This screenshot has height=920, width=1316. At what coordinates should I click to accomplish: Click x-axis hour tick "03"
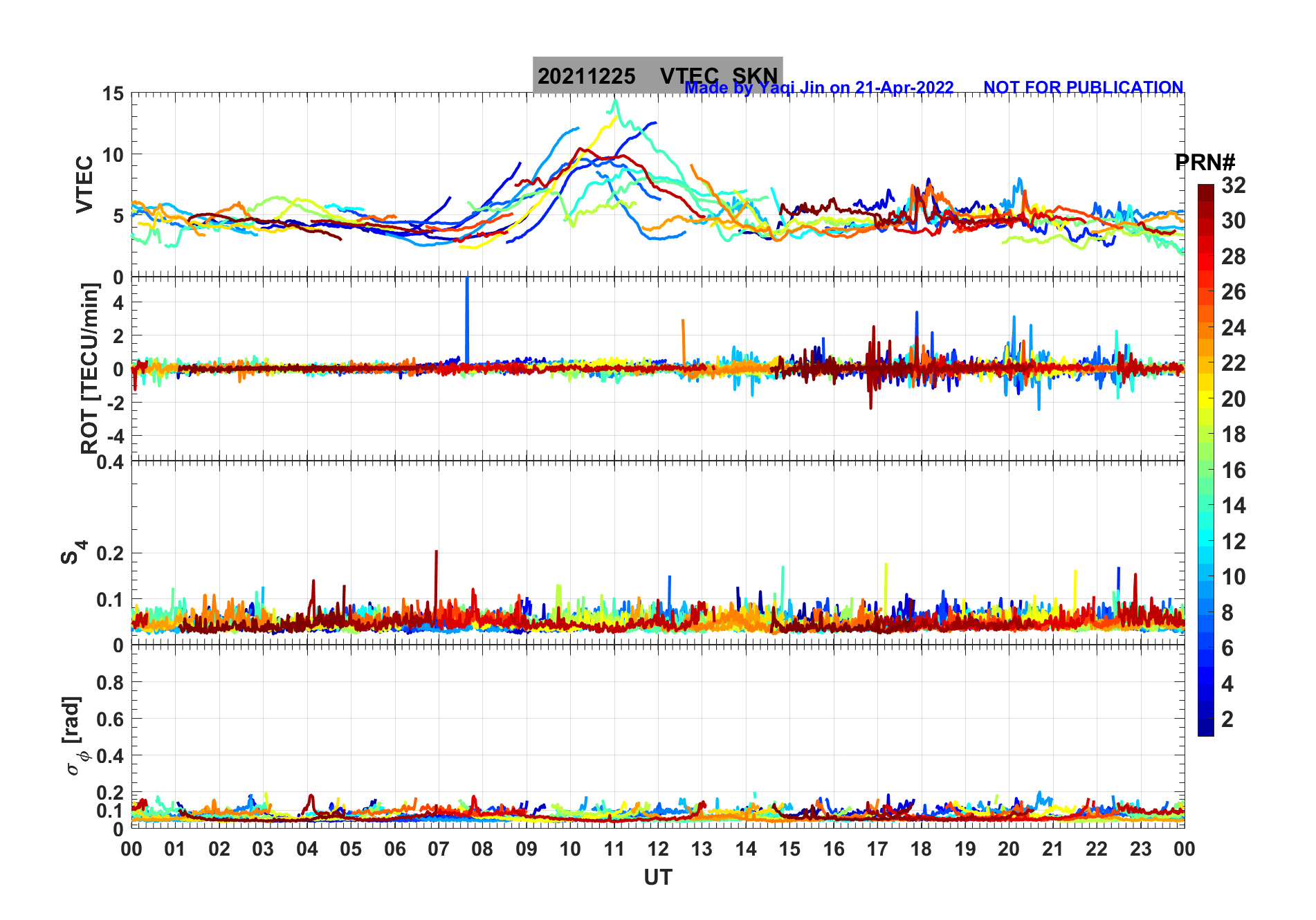263,849
